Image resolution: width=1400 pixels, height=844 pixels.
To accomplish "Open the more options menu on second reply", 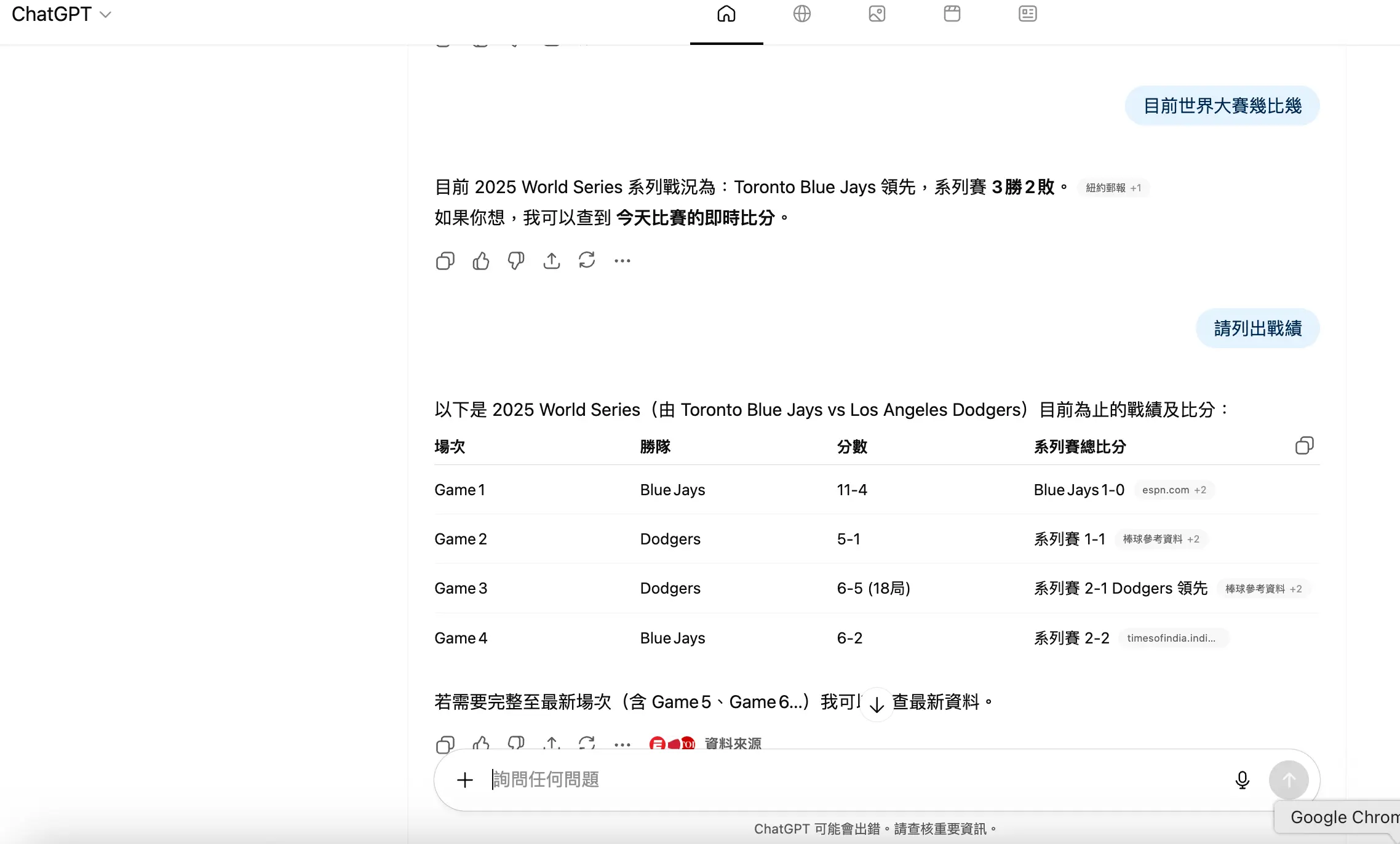I will coord(622,744).
